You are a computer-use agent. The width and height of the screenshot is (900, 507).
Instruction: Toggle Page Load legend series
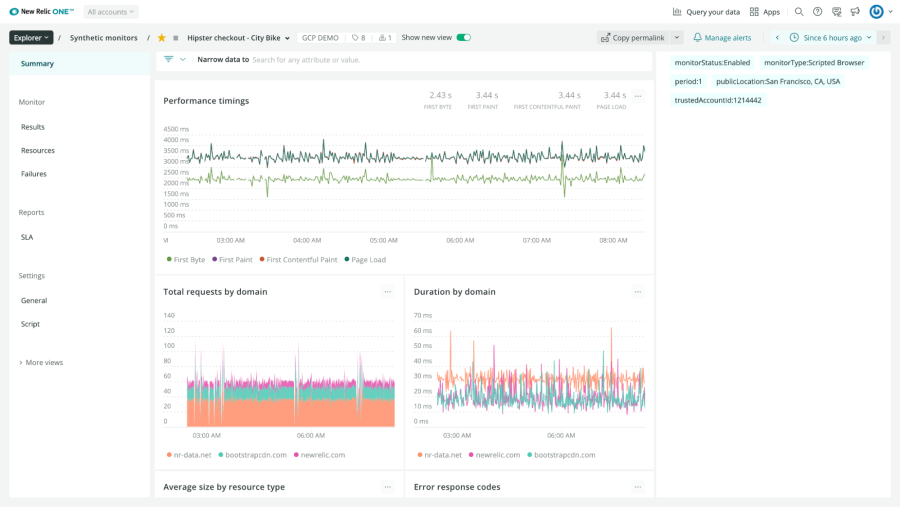pos(365,260)
